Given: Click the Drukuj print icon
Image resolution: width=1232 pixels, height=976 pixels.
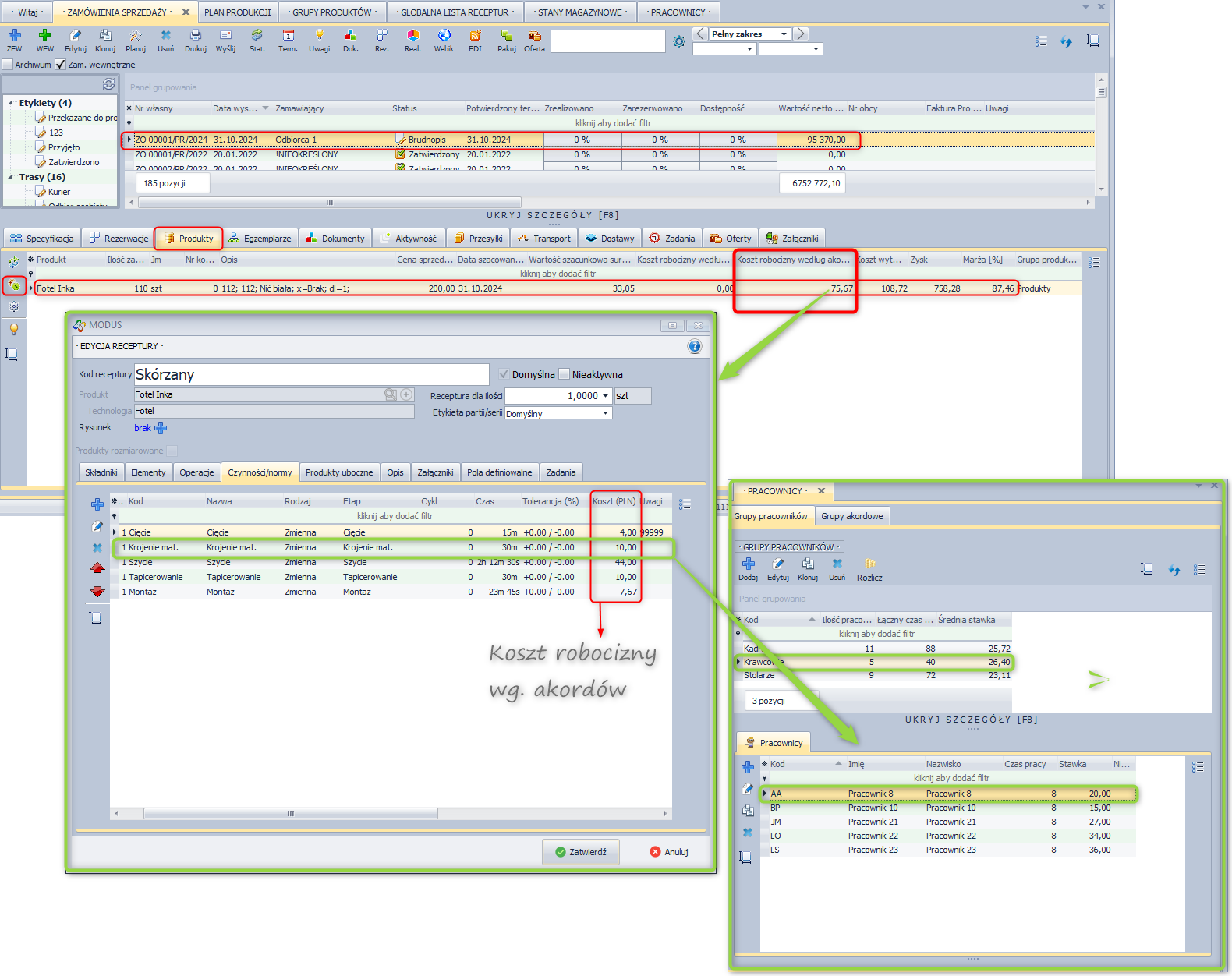Looking at the screenshot, I should tap(195, 36).
